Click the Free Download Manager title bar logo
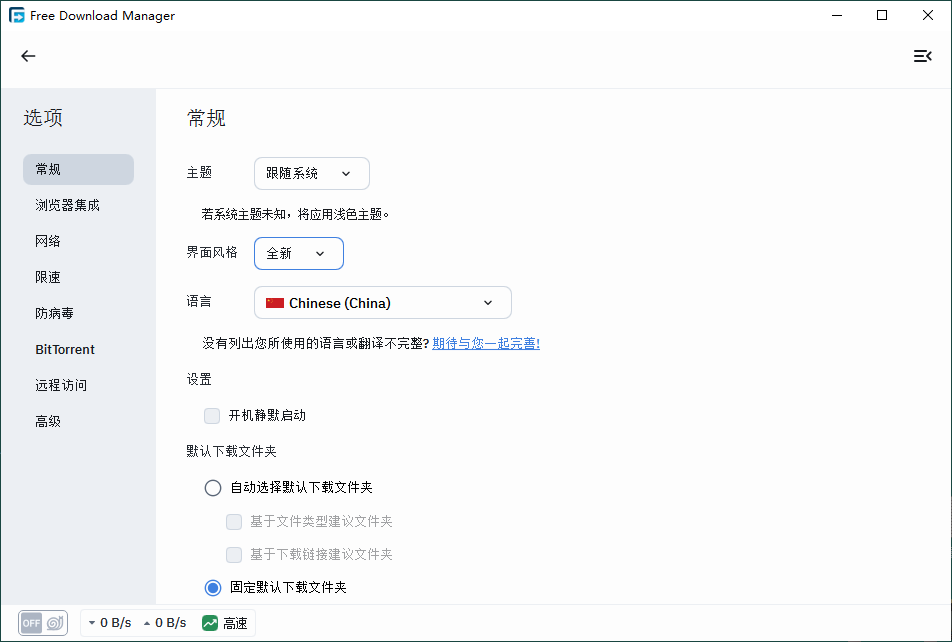 click(17, 15)
